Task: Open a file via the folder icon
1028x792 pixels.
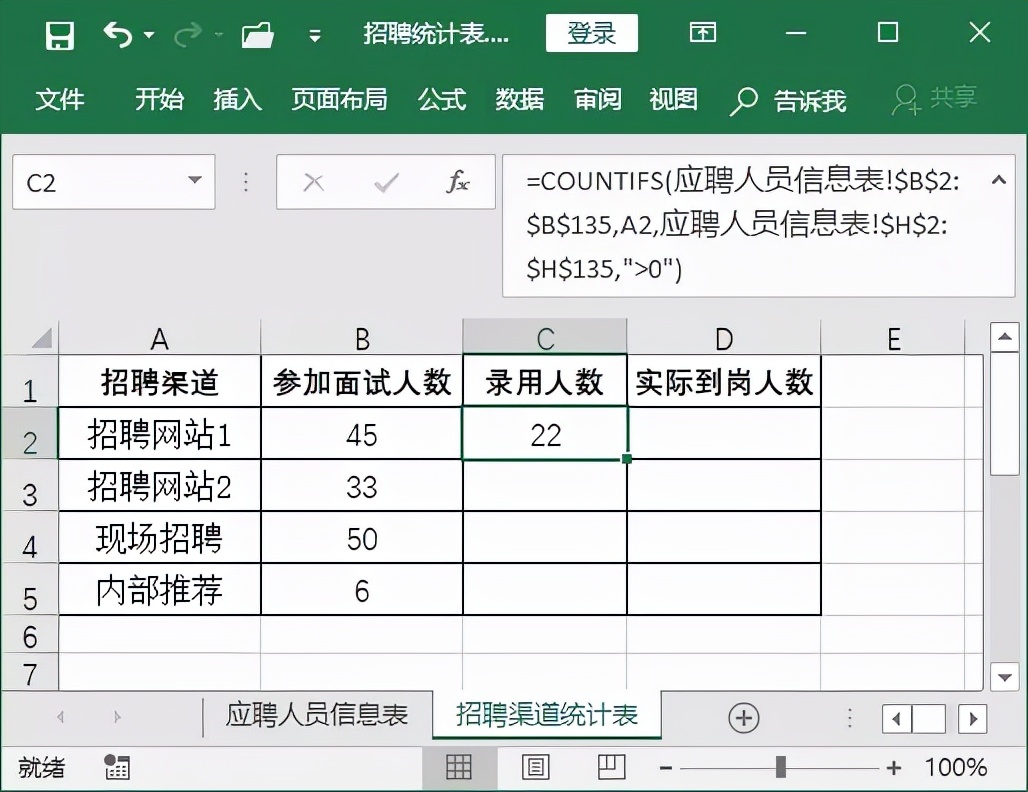Action: [257, 33]
